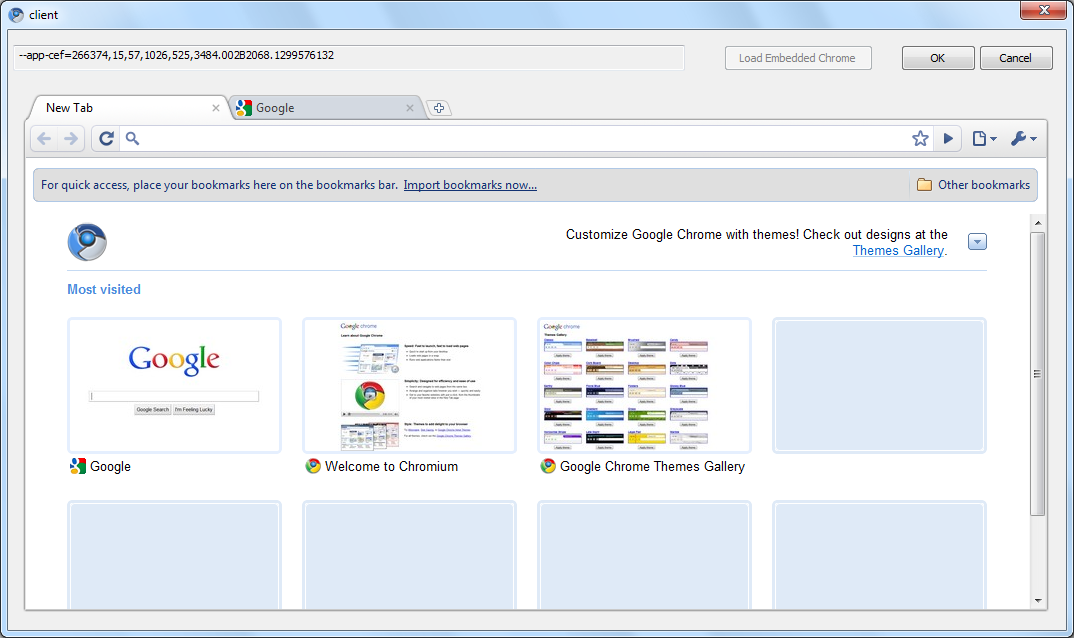The height and width of the screenshot is (638, 1074).
Task: Reload the current page
Action: pyautogui.click(x=106, y=139)
